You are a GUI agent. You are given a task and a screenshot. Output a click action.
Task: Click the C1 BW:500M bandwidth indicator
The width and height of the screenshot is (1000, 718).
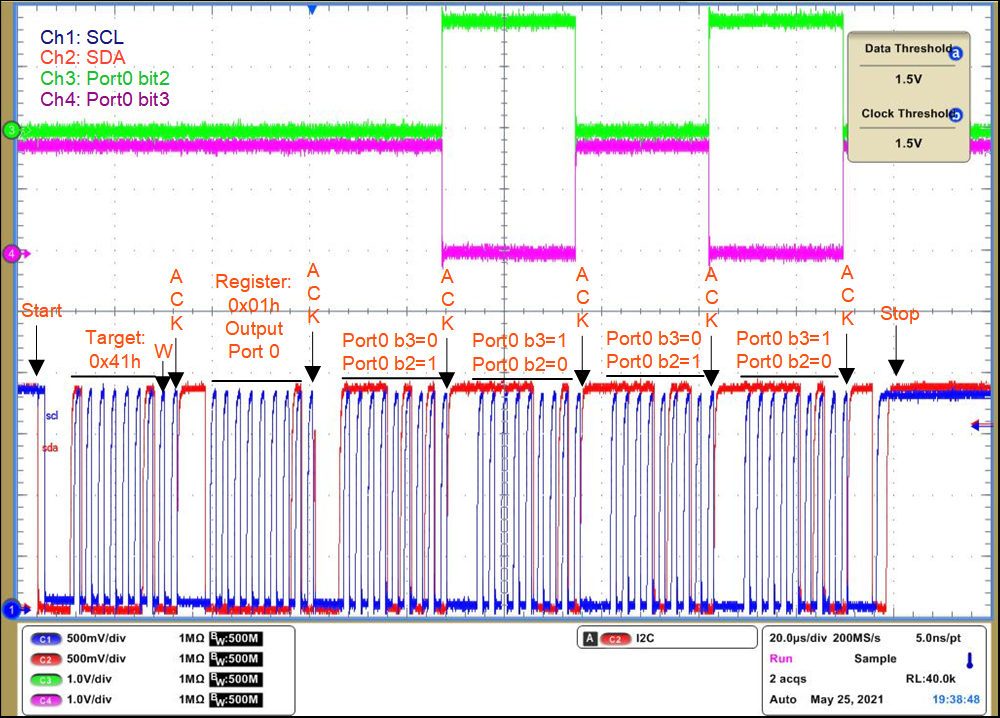coord(233,638)
